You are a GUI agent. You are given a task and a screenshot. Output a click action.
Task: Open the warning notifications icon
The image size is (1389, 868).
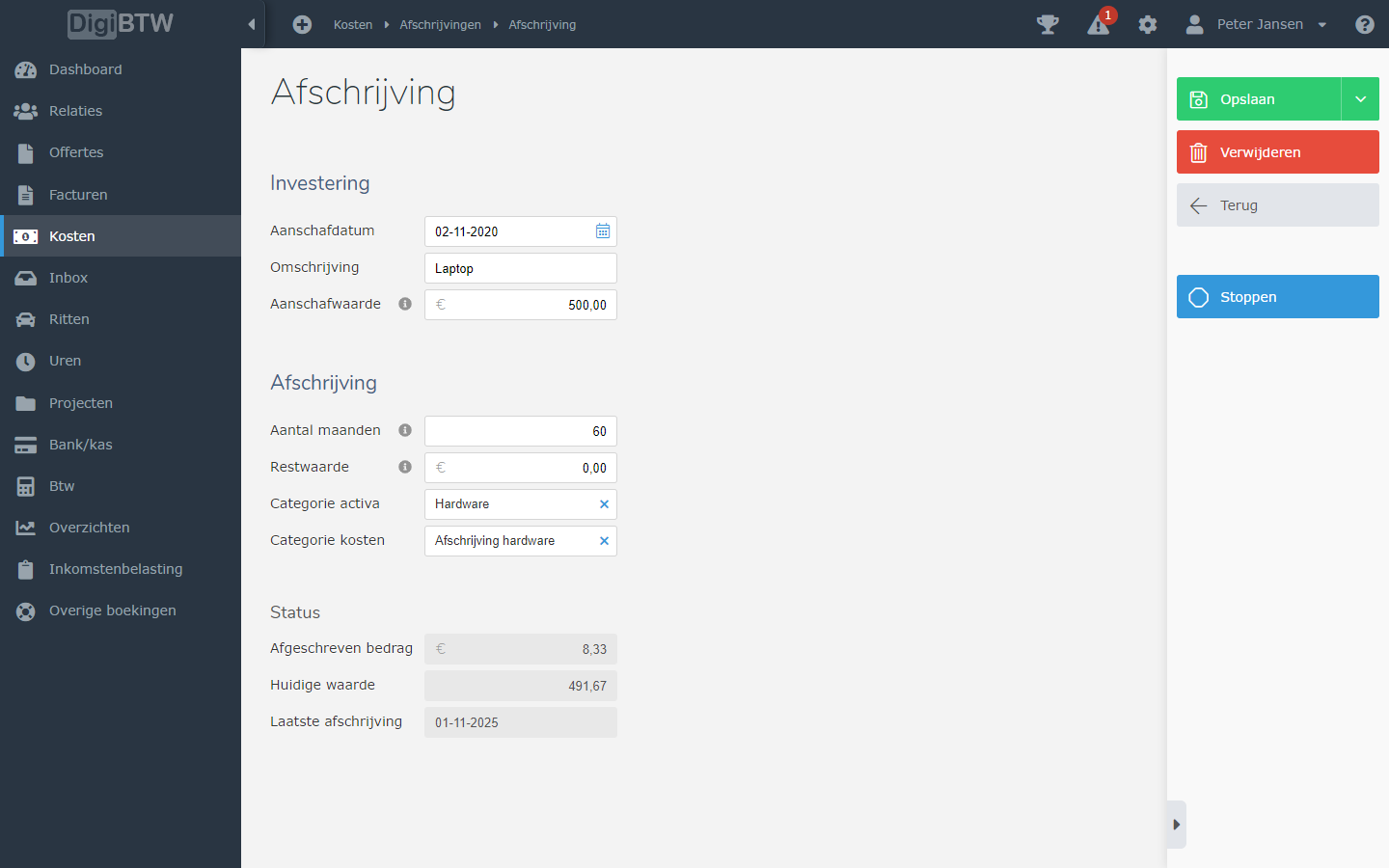tap(1099, 24)
